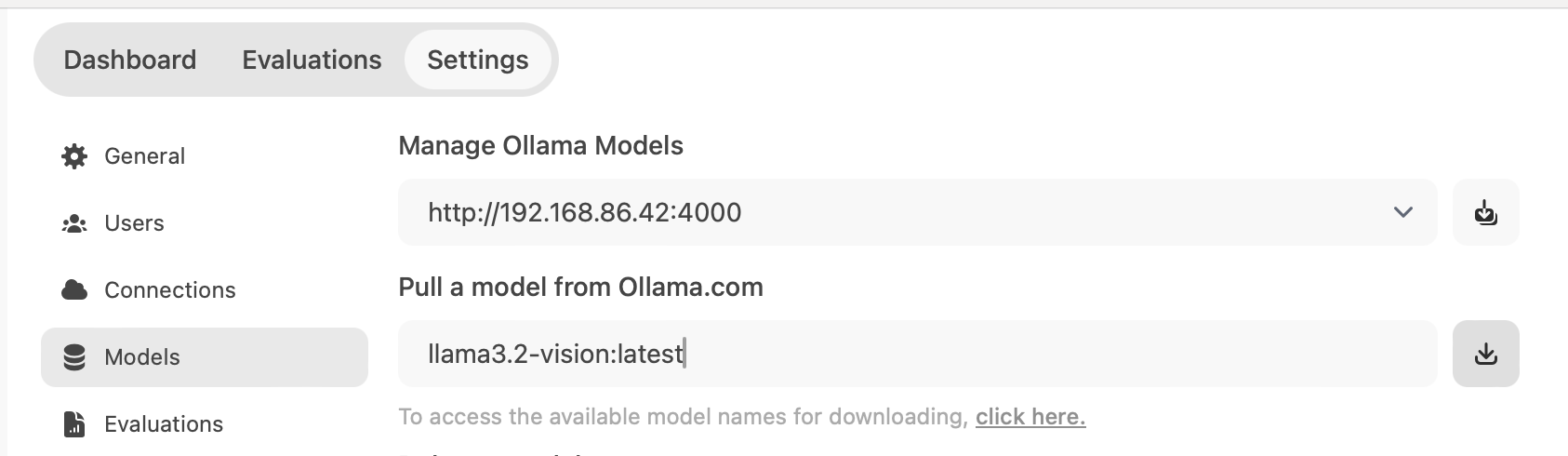Image resolution: width=1568 pixels, height=456 pixels.
Task: Select the Settings tab
Action: [x=478, y=60]
